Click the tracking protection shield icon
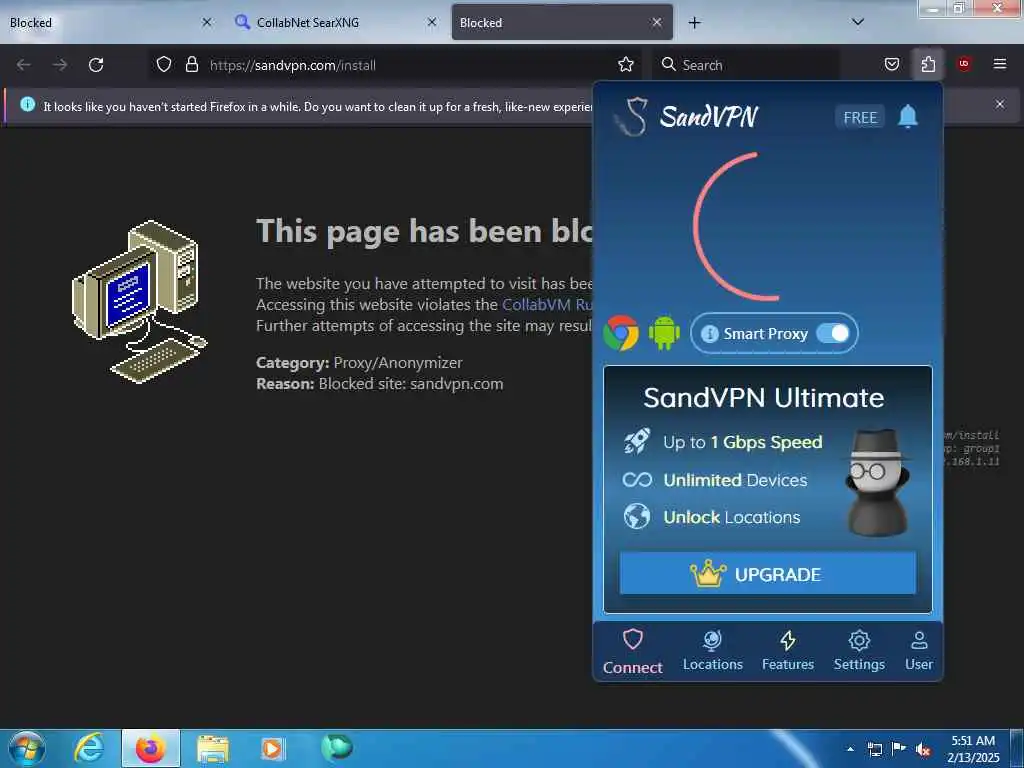This screenshot has width=1024, height=768. tap(164, 64)
